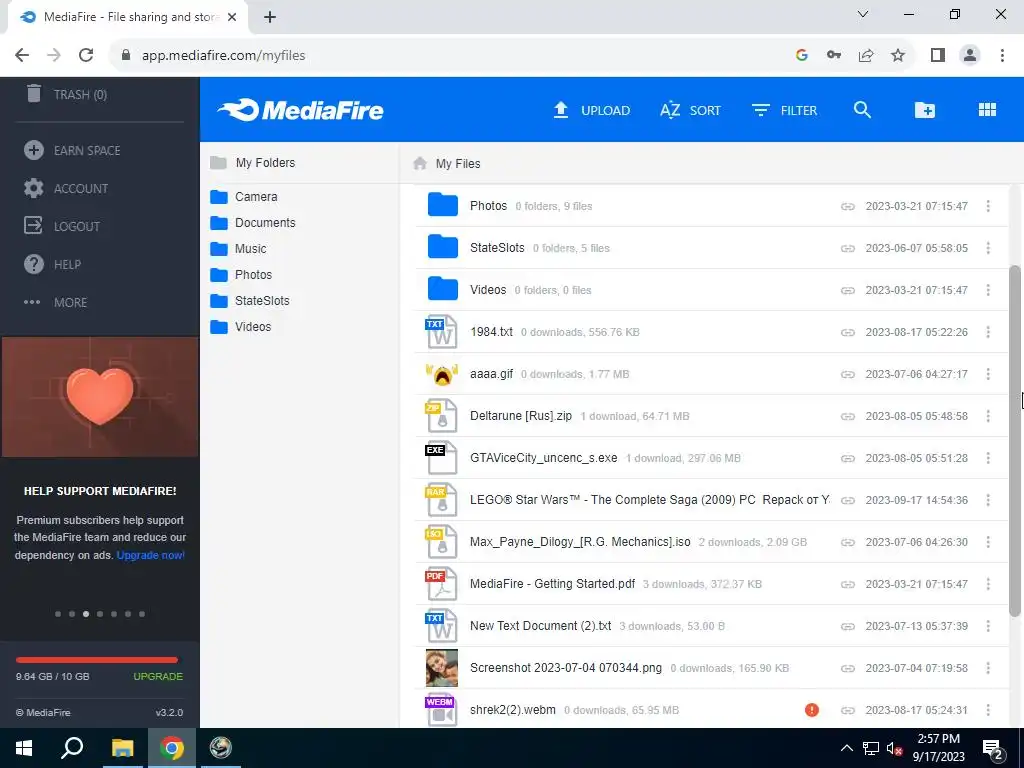Image resolution: width=1024 pixels, height=768 pixels.
Task: Copy share link for Max_Payne_Dilogy iso file
Action: pyautogui.click(x=848, y=542)
